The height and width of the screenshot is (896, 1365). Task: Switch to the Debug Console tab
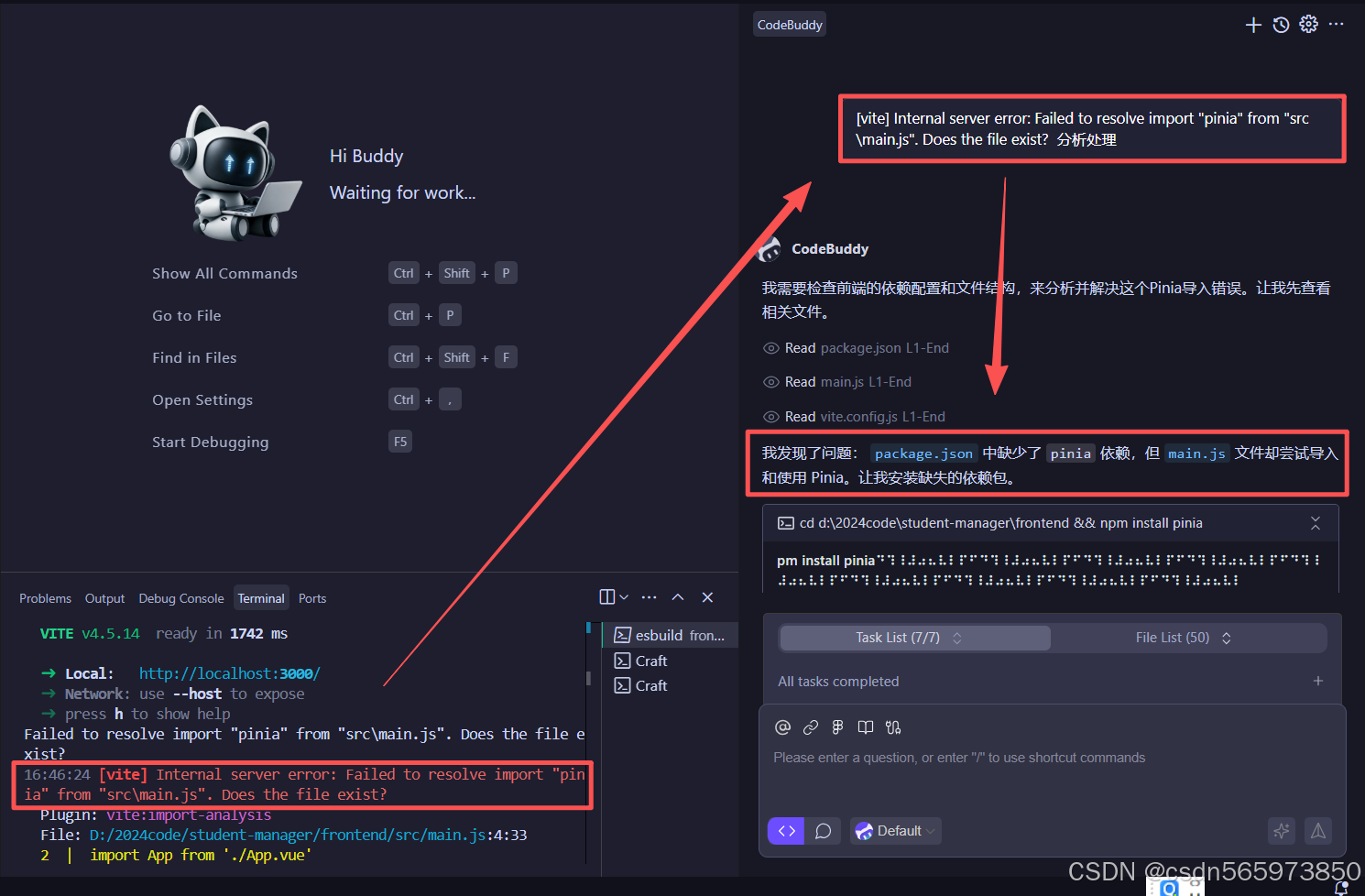181,598
